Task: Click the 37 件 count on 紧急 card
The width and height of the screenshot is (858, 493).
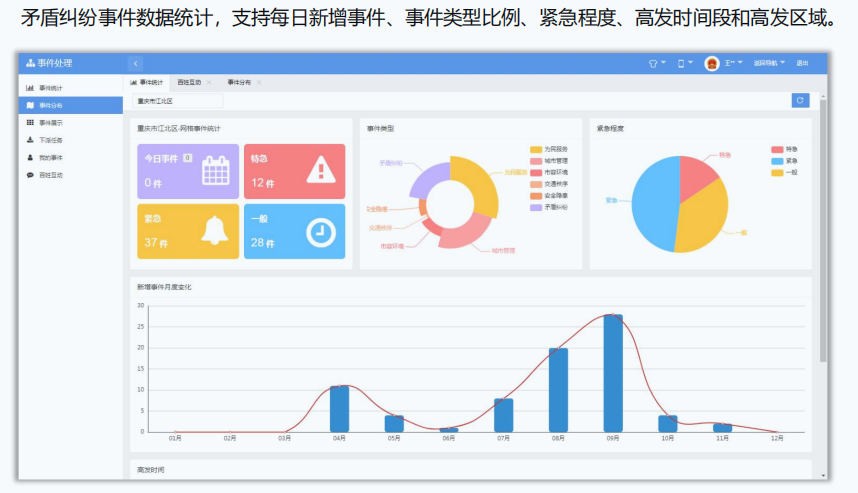Action: click(156, 242)
